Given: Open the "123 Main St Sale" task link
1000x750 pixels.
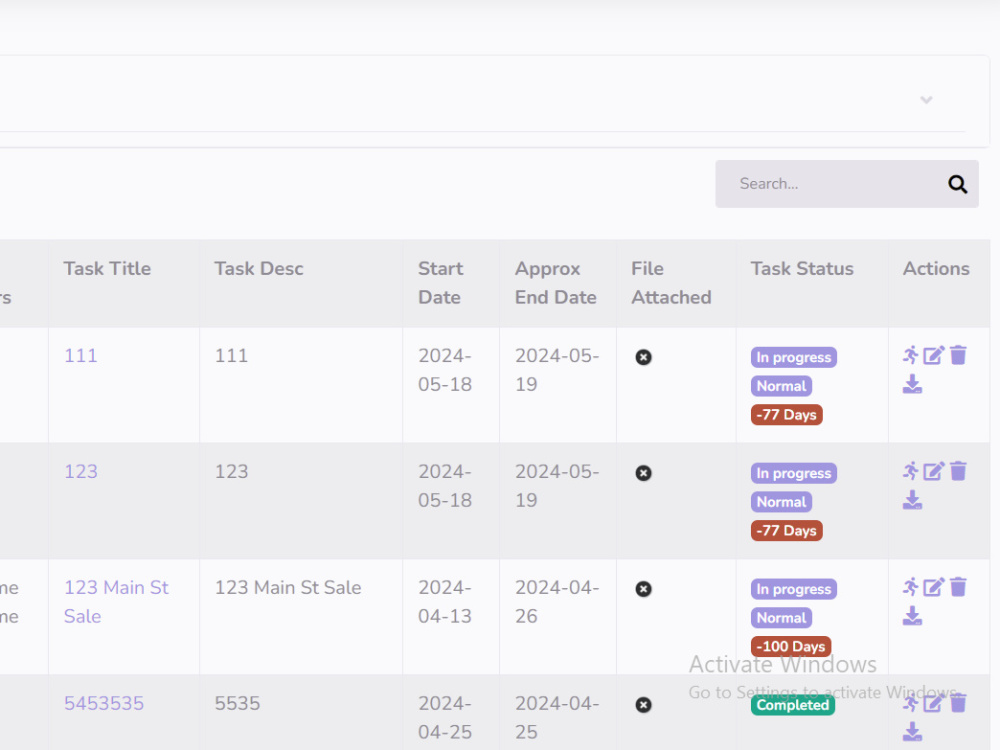Looking at the screenshot, I should [116, 601].
